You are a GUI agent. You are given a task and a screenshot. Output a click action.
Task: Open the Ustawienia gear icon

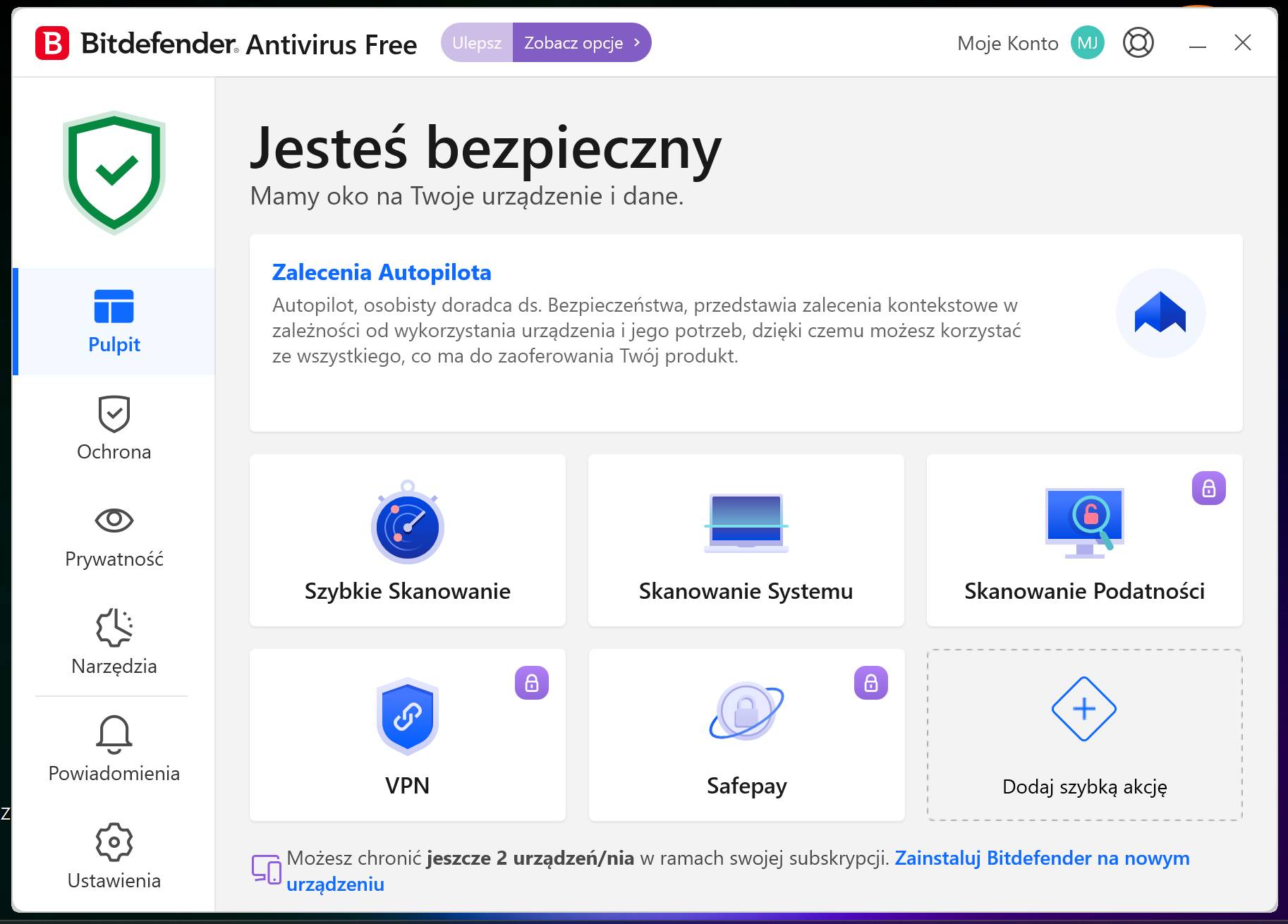[x=114, y=841]
